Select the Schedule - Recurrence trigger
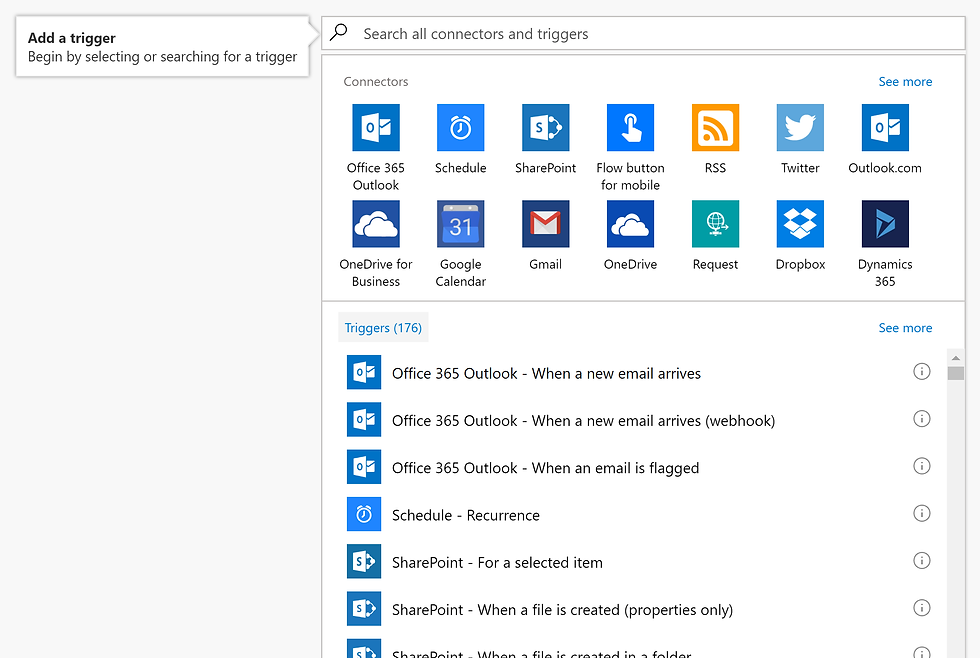980x658 pixels. (x=466, y=516)
